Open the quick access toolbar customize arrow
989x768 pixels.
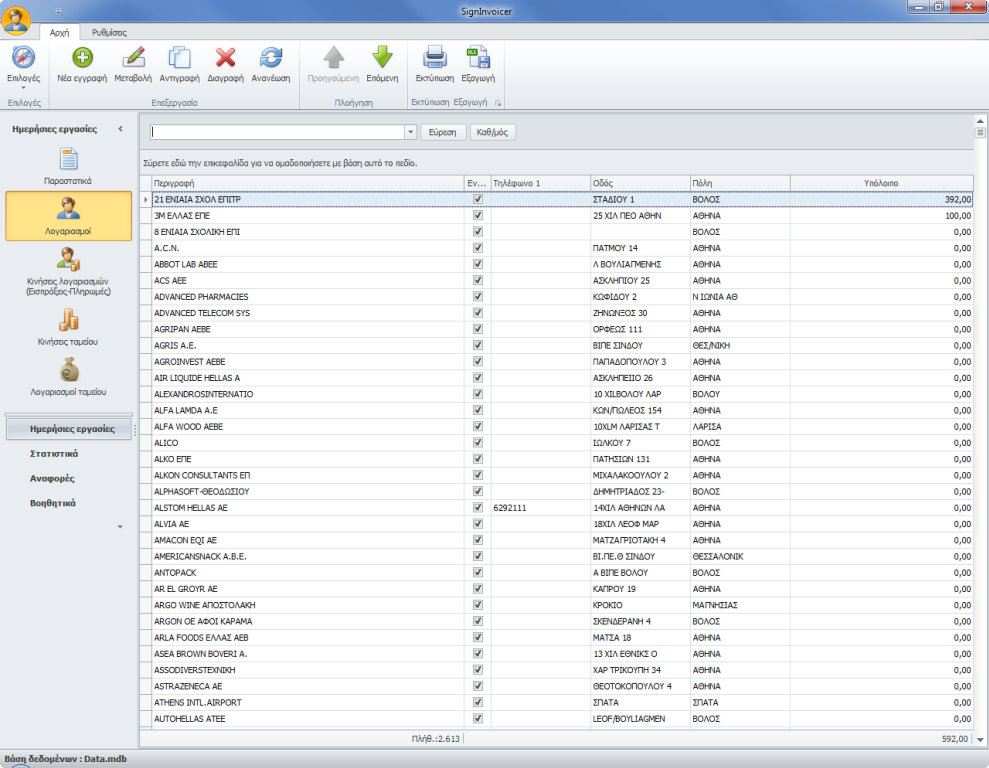click(x=58, y=11)
